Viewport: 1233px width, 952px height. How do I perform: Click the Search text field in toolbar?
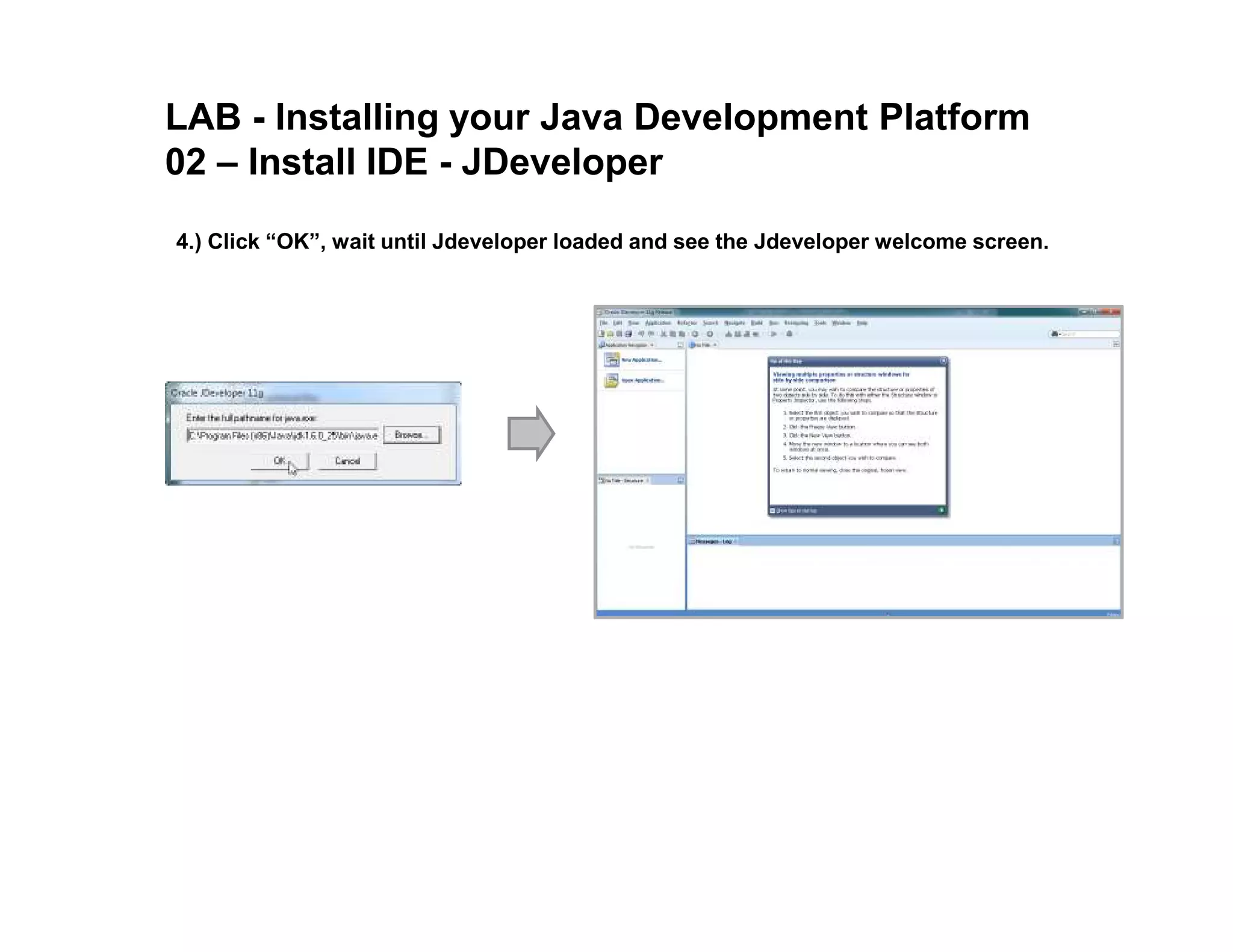[x=1090, y=334]
